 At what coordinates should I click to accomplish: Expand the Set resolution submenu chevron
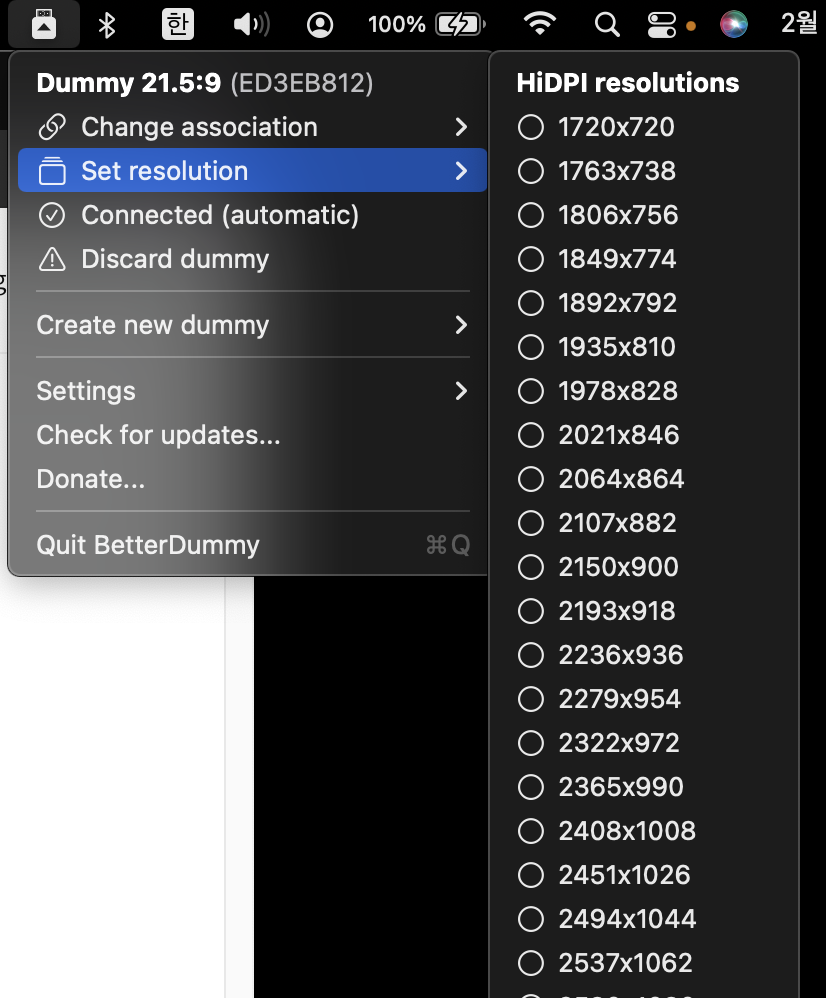(x=461, y=171)
